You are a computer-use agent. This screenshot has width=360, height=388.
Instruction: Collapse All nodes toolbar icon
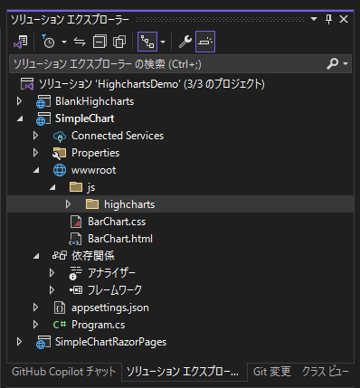tap(99, 42)
